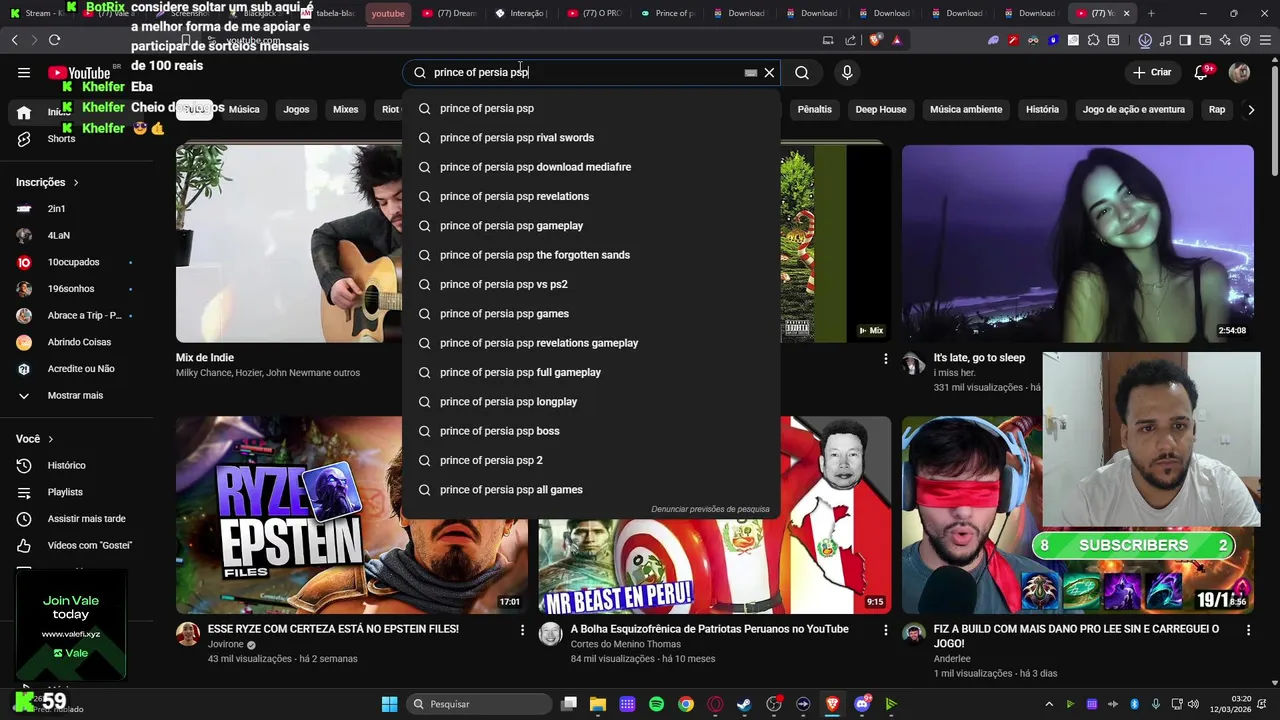Image resolution: width=1280 pixels, height=720 pixels.
Task: Select the Música filter chip
Action: pyautogui.click(x=244, y=109)
